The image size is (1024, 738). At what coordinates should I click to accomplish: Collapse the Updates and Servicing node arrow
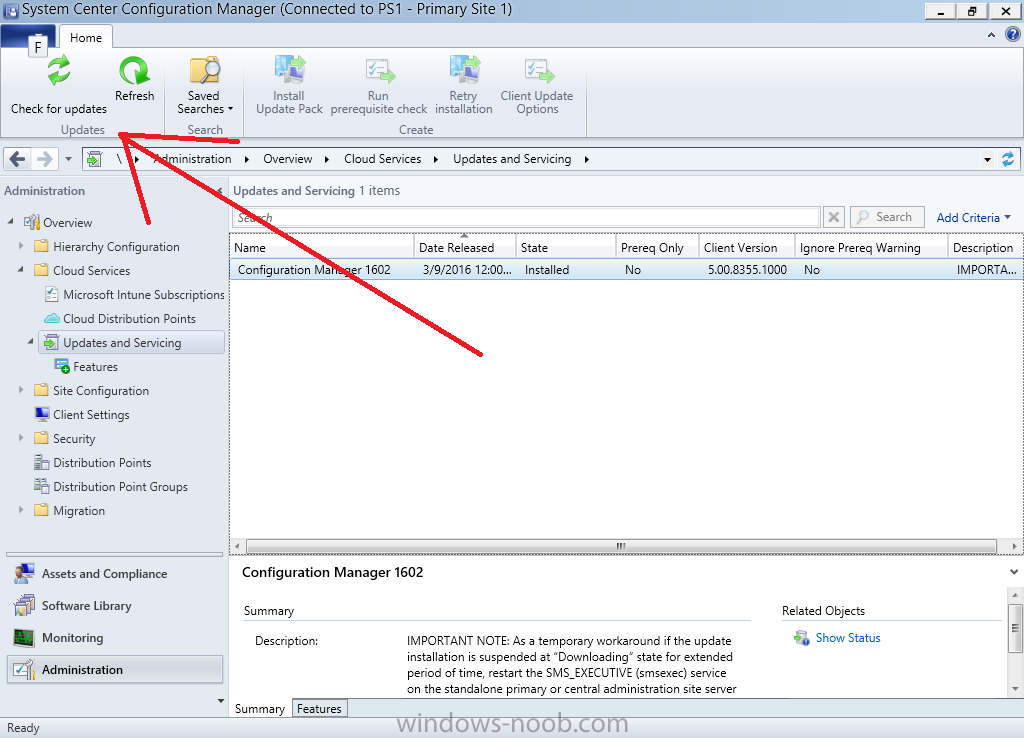point(31,342)
